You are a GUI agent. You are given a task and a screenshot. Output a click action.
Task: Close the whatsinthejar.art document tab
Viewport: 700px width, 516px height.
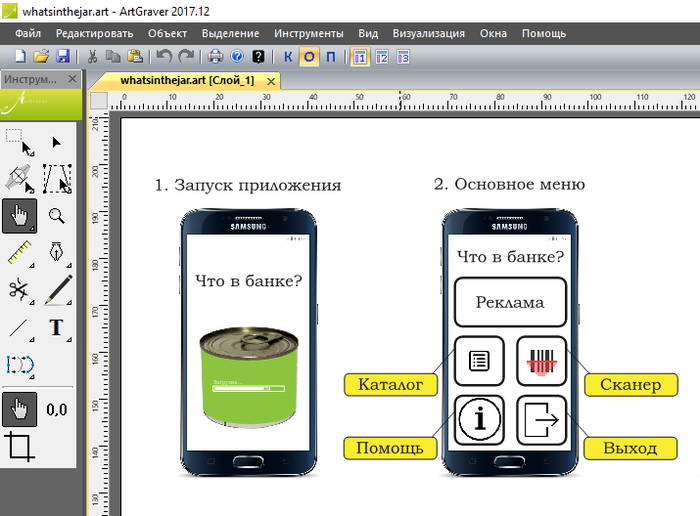[x=271, y=81]
